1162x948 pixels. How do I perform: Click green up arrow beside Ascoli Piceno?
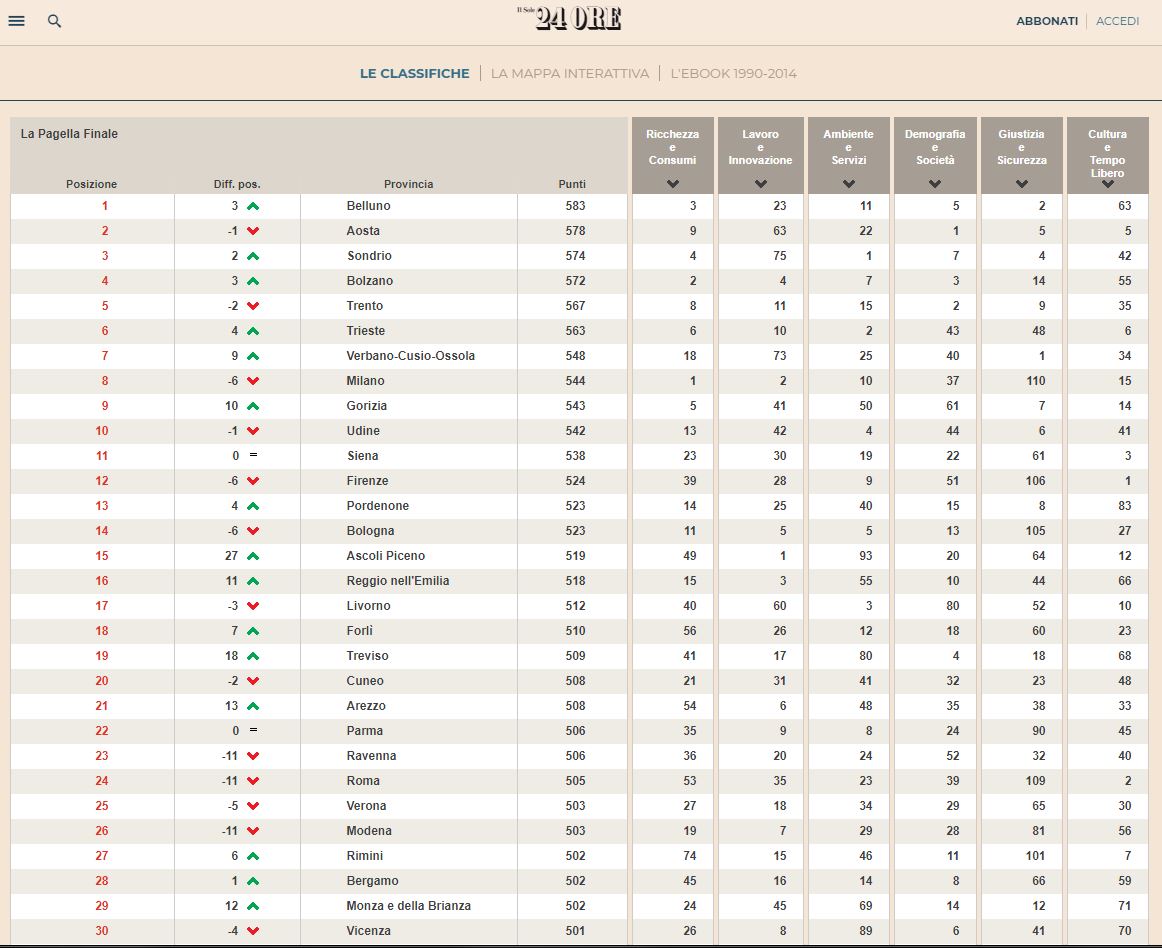tap(253, 556)
